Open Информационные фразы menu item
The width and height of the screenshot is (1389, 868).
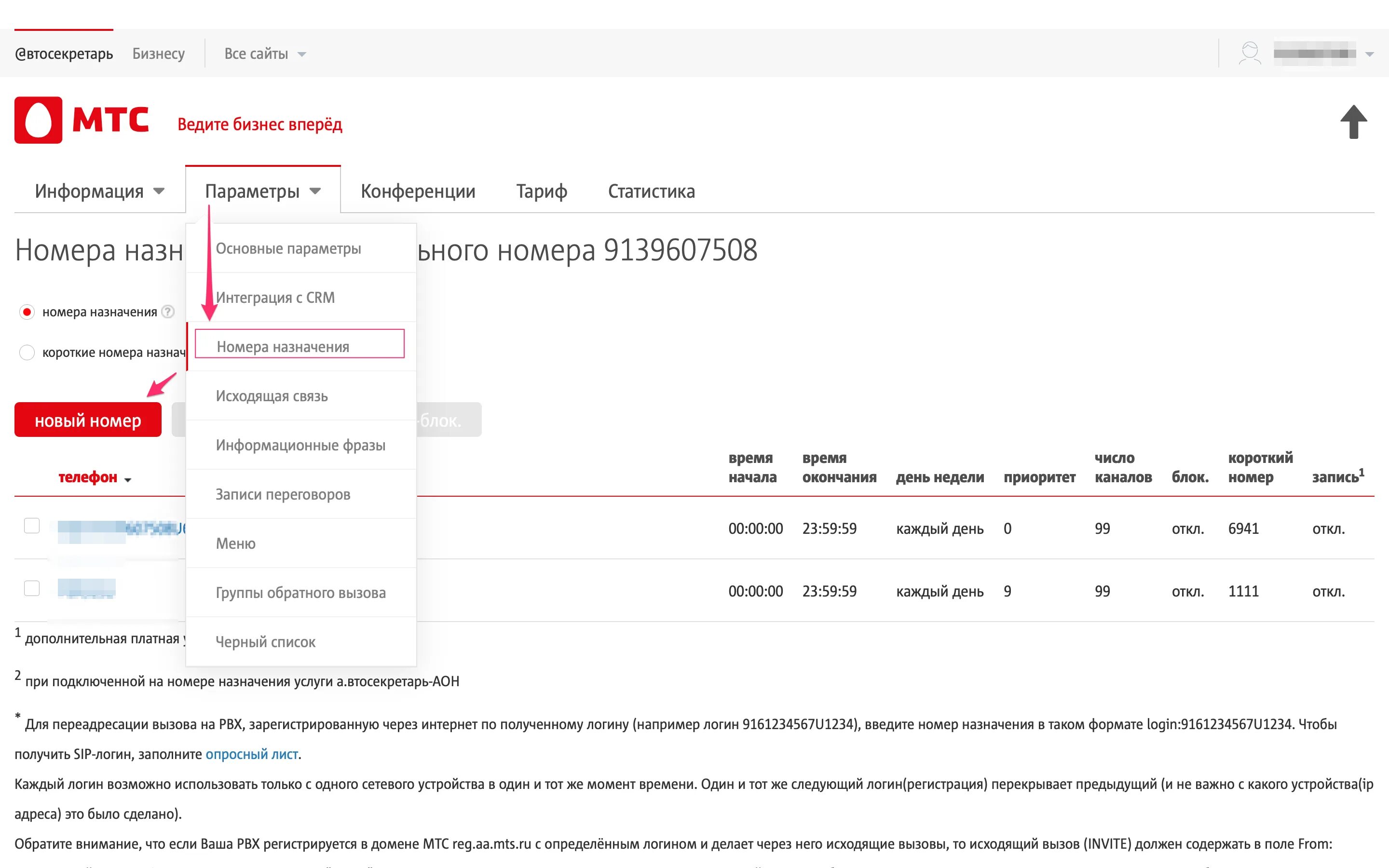pyautogui.click(x=301, y=445)
